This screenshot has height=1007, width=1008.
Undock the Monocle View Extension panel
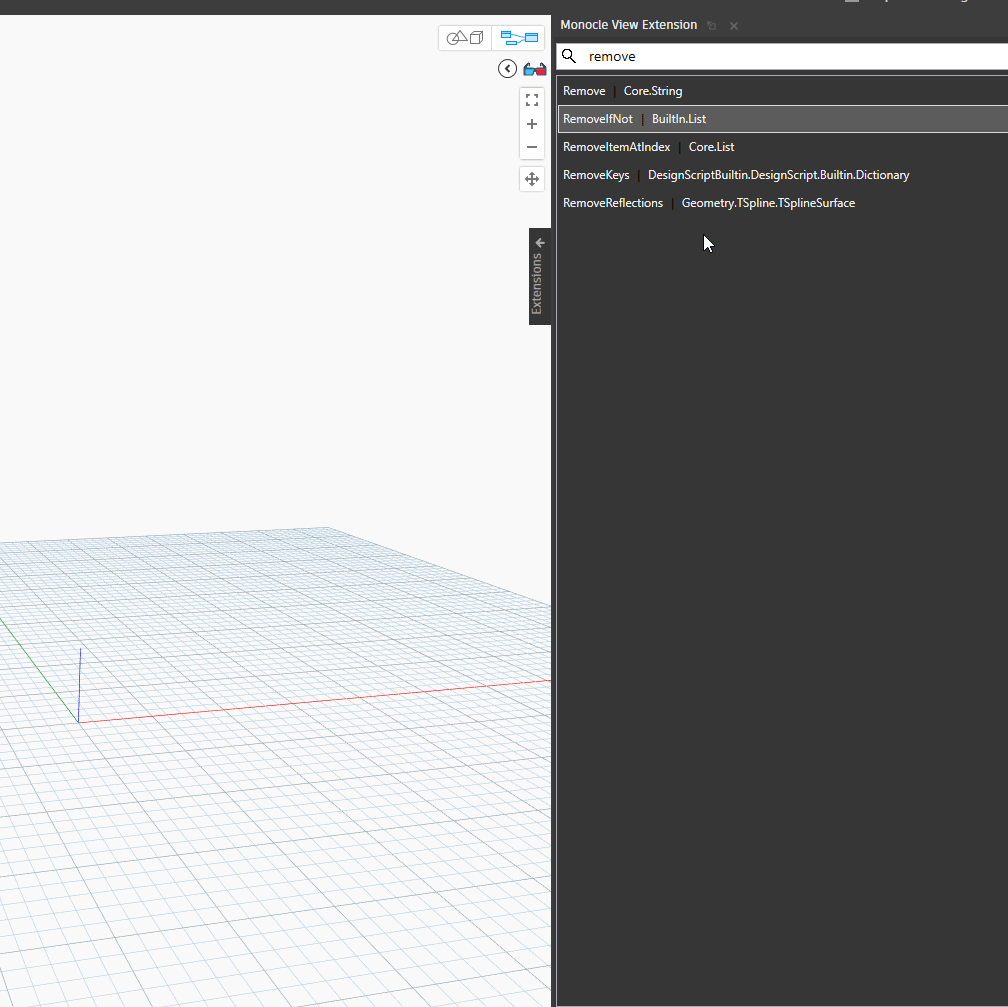[x=712, y=26]
